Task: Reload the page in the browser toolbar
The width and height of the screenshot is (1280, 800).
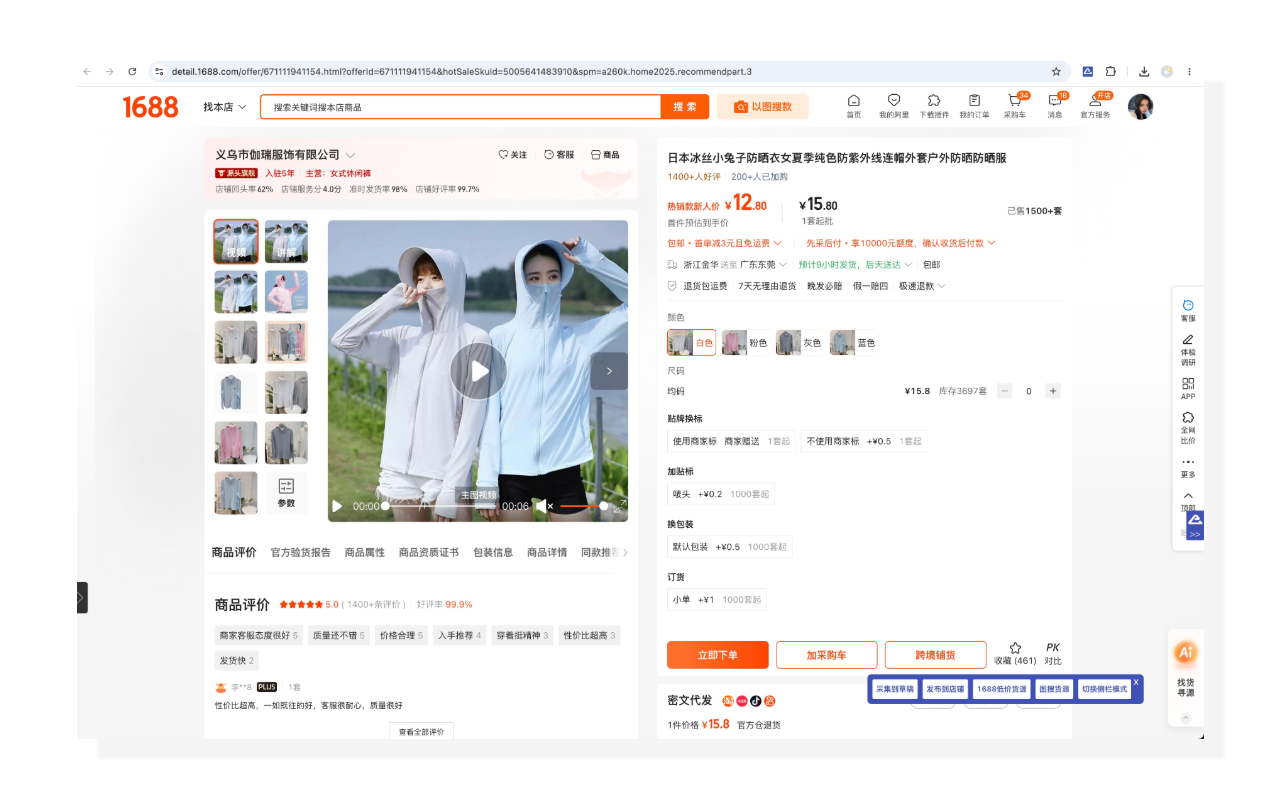Action: (x=132, y=72)
